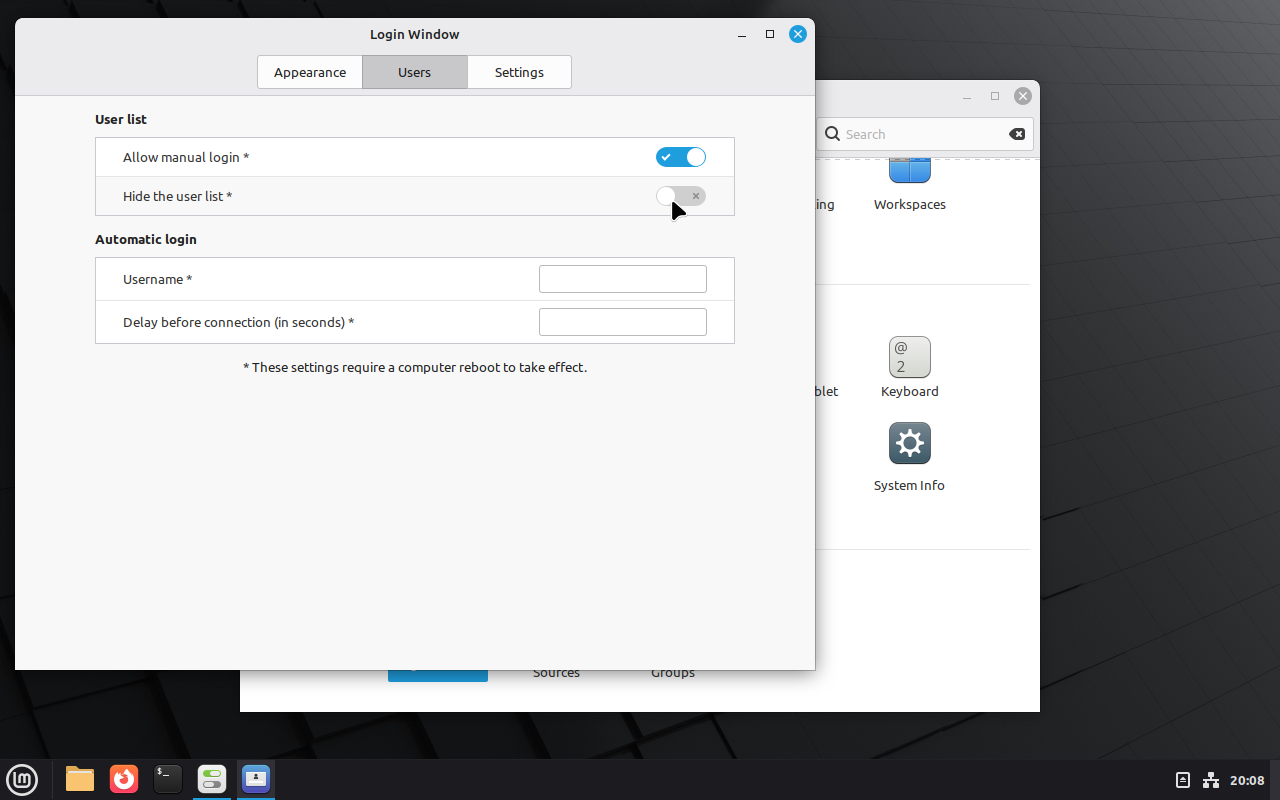This screenshot has height=800, width=1280.
Task: Click the Username field for automatic login
Action: [622, 279]
